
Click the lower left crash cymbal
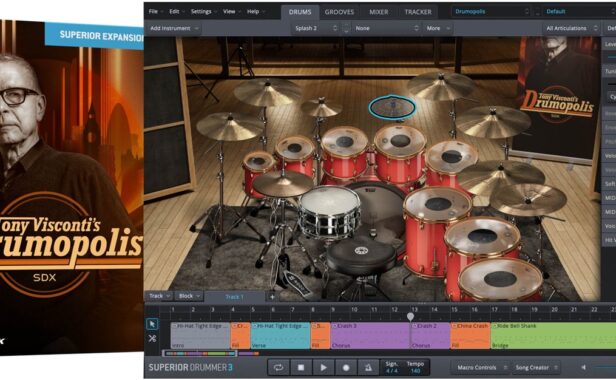pyautogui.click(x=230, y=127)
